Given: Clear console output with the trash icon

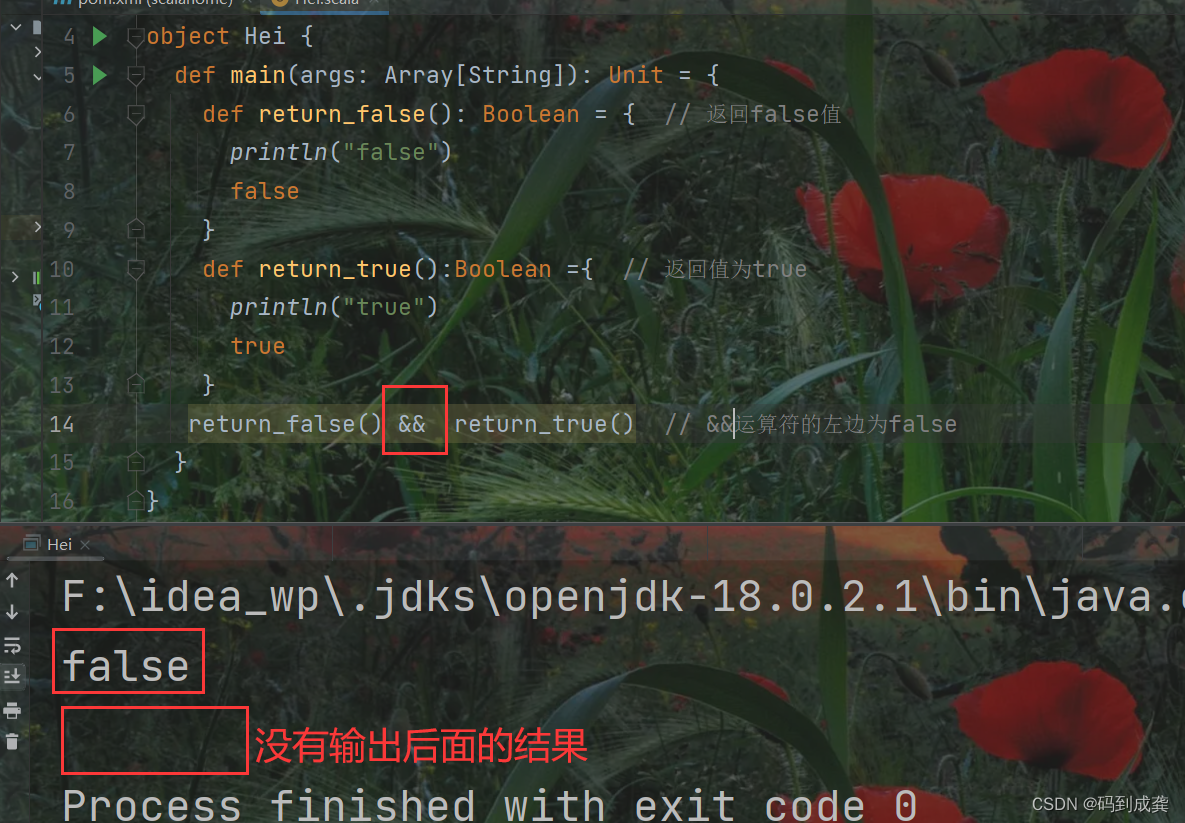Looking at the screenshot, I should [12, 742].
